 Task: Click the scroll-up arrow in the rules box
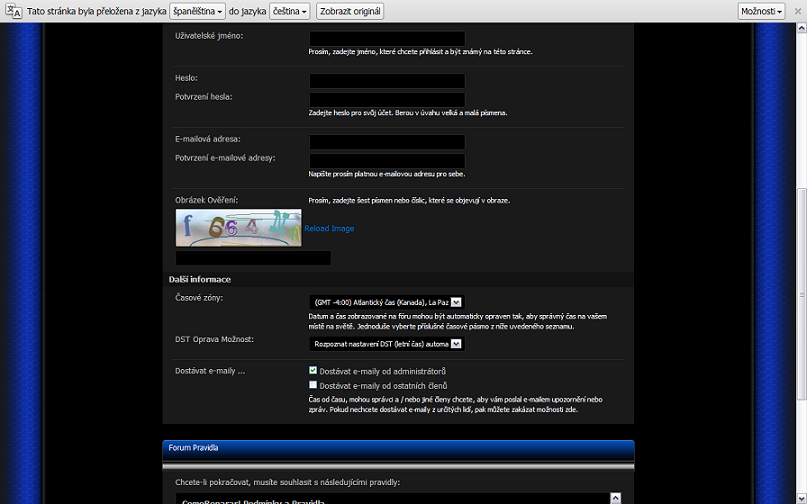coord(615,498)
